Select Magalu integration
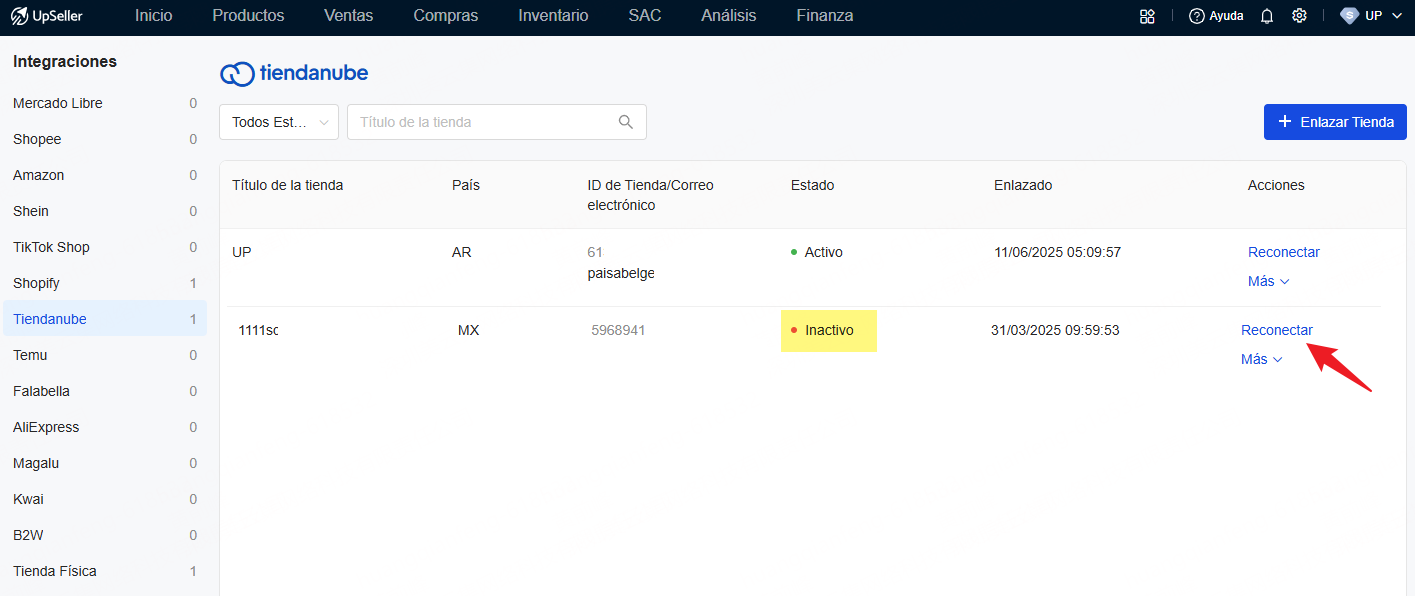 coord(105,463)
